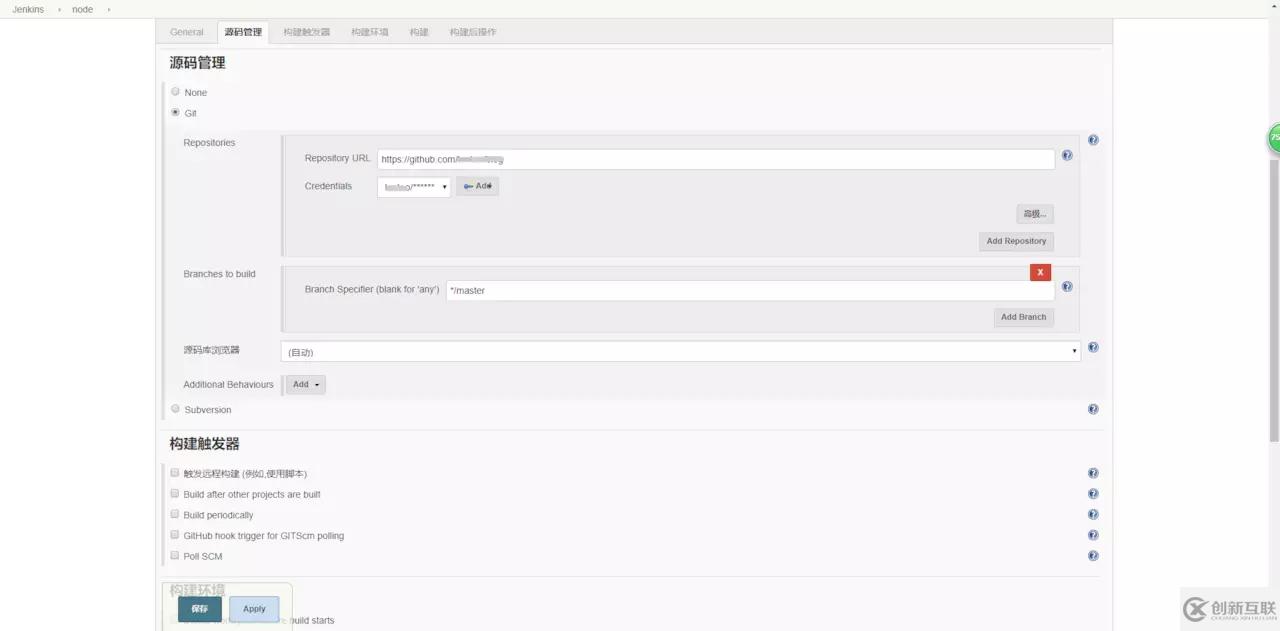Enable Build after other projects are built
1280x631 pixels.
(174, 494)
